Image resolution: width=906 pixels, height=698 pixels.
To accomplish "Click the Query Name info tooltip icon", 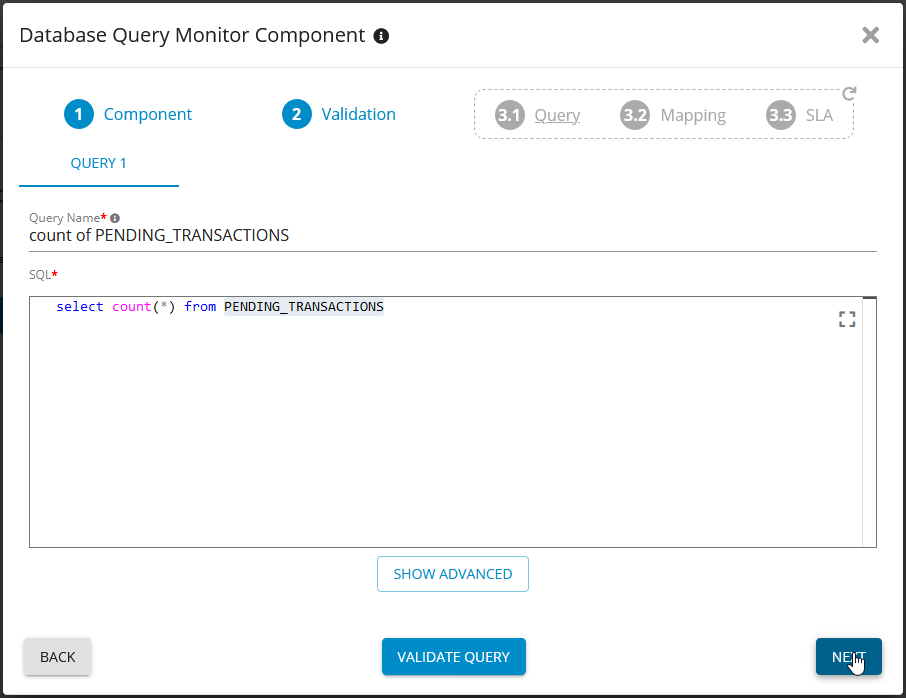I will 115,218.
